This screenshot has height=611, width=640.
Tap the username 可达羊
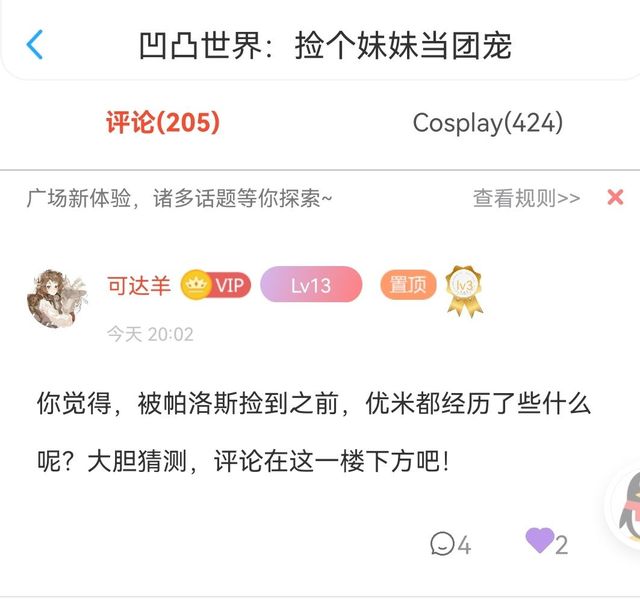139,285
